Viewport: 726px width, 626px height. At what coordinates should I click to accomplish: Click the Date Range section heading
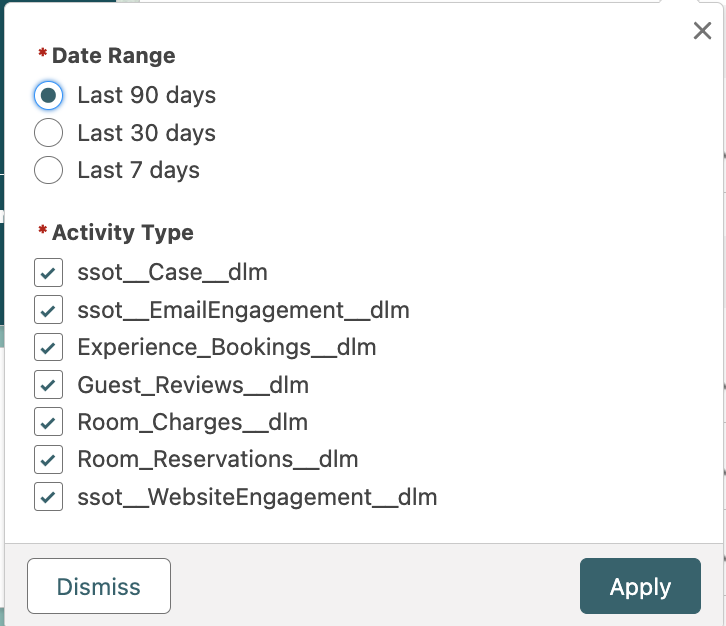tap(113, 56)
